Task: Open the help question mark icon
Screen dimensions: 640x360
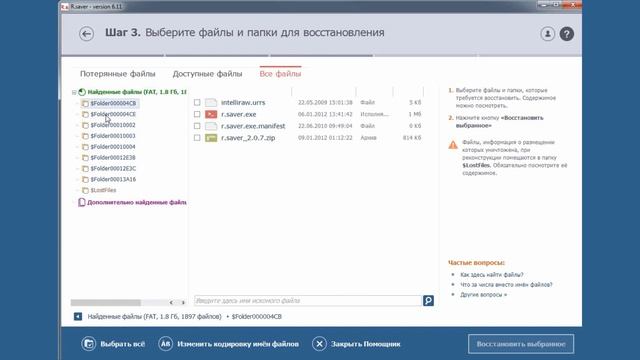Action: point(567,34)
